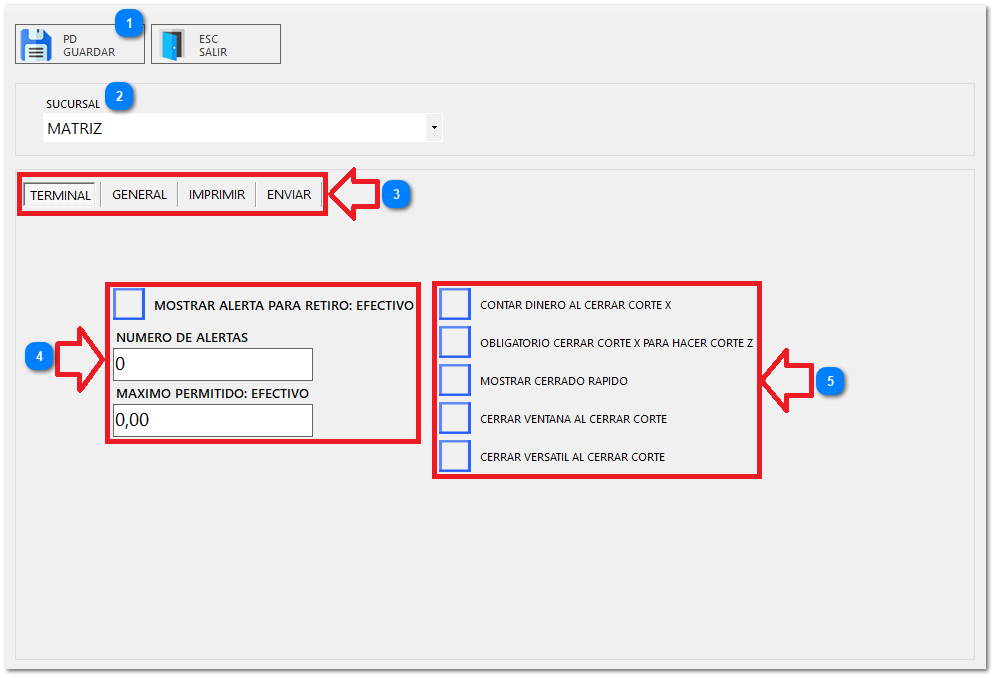Click the blue number 4 badge
This screenshot has width=995, height=678.
[x=39, y=357]
